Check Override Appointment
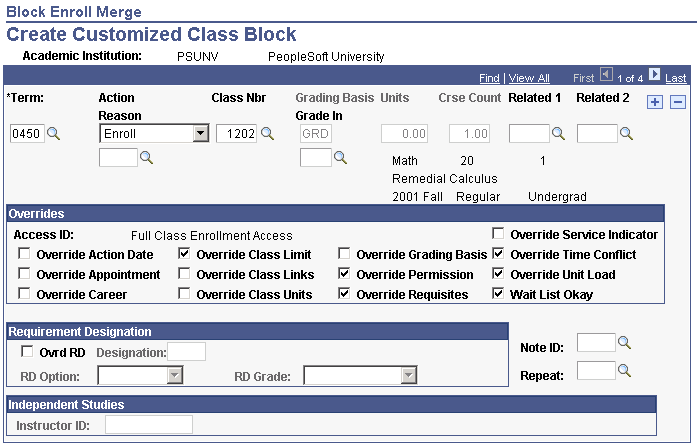 [x=24, y=273]
